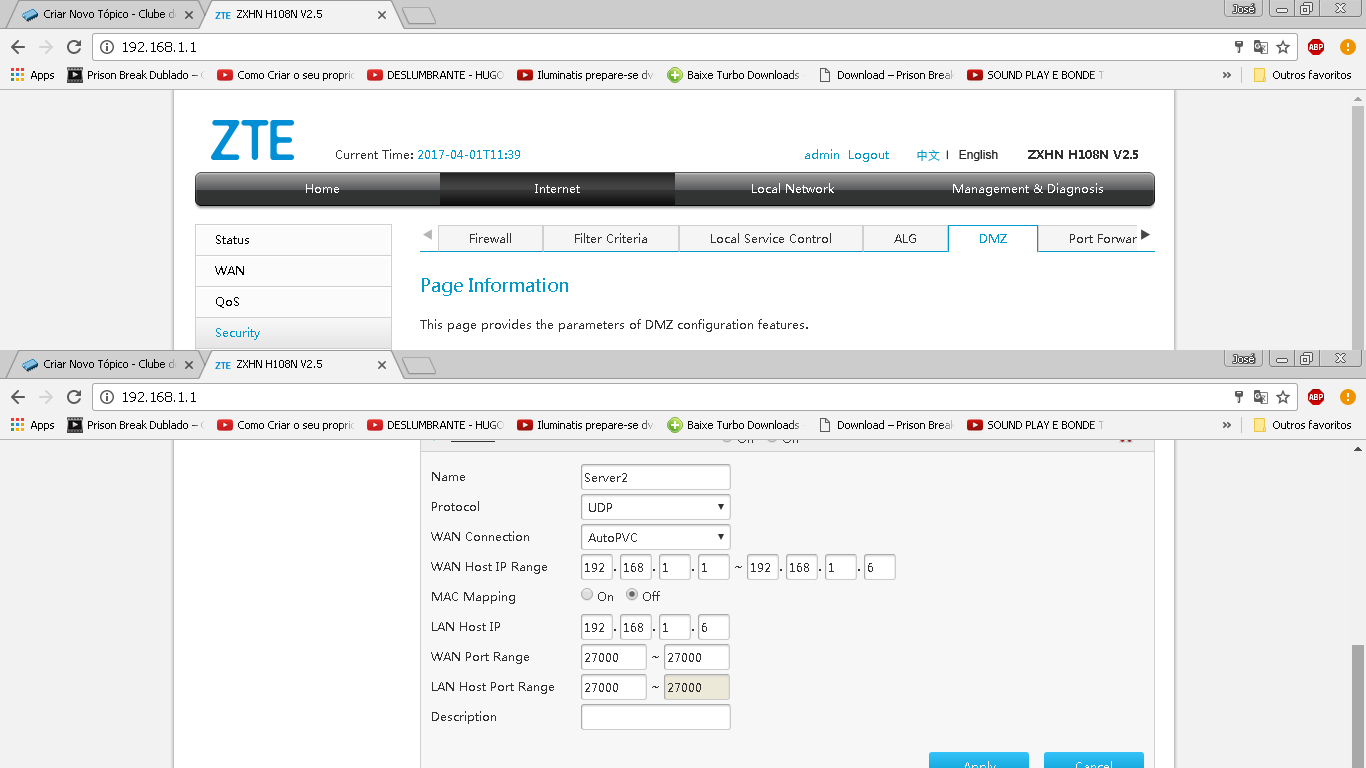
Task: Click the Apply button
Action: click(x=979, y=761)
